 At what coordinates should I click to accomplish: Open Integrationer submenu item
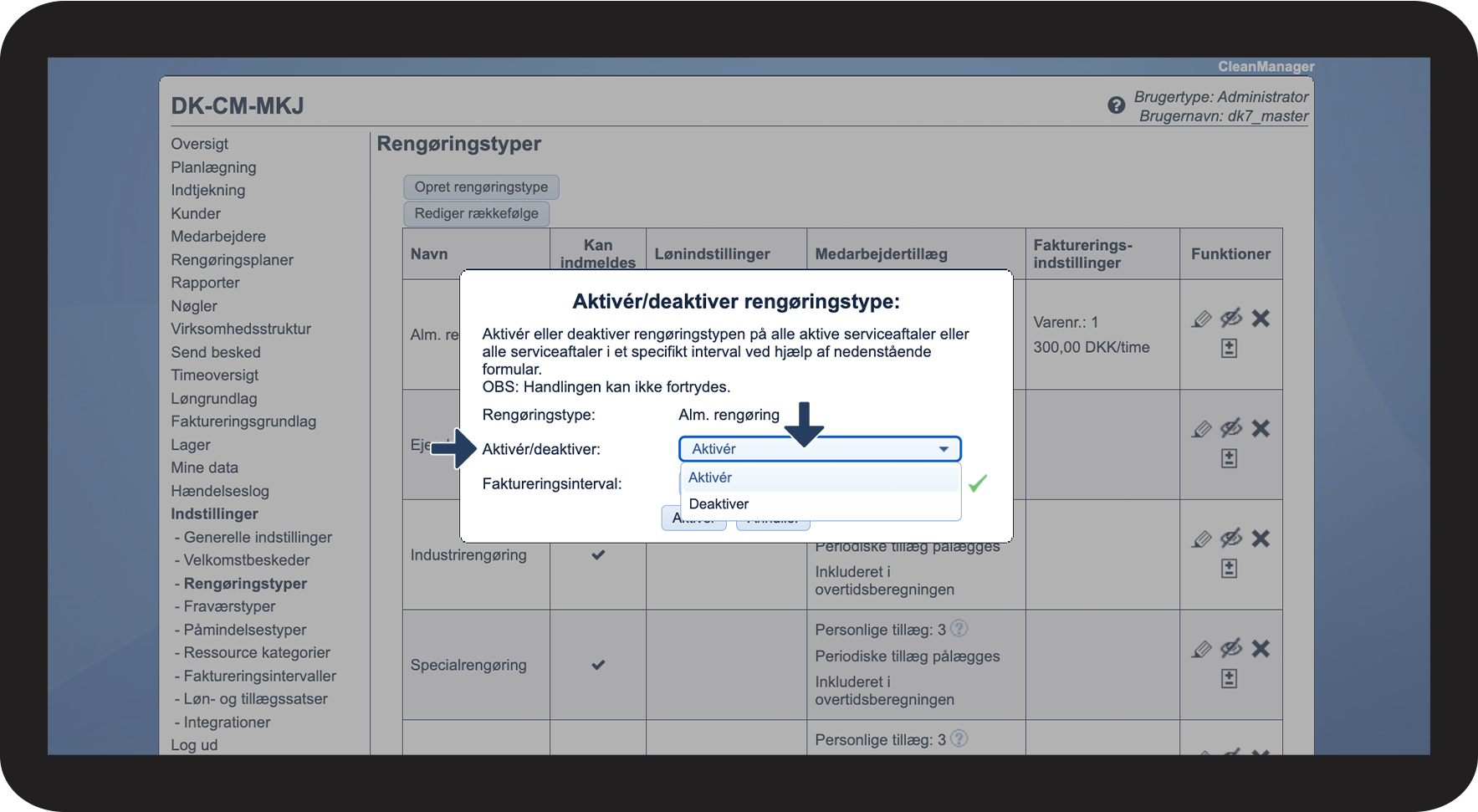click(227, 723)
